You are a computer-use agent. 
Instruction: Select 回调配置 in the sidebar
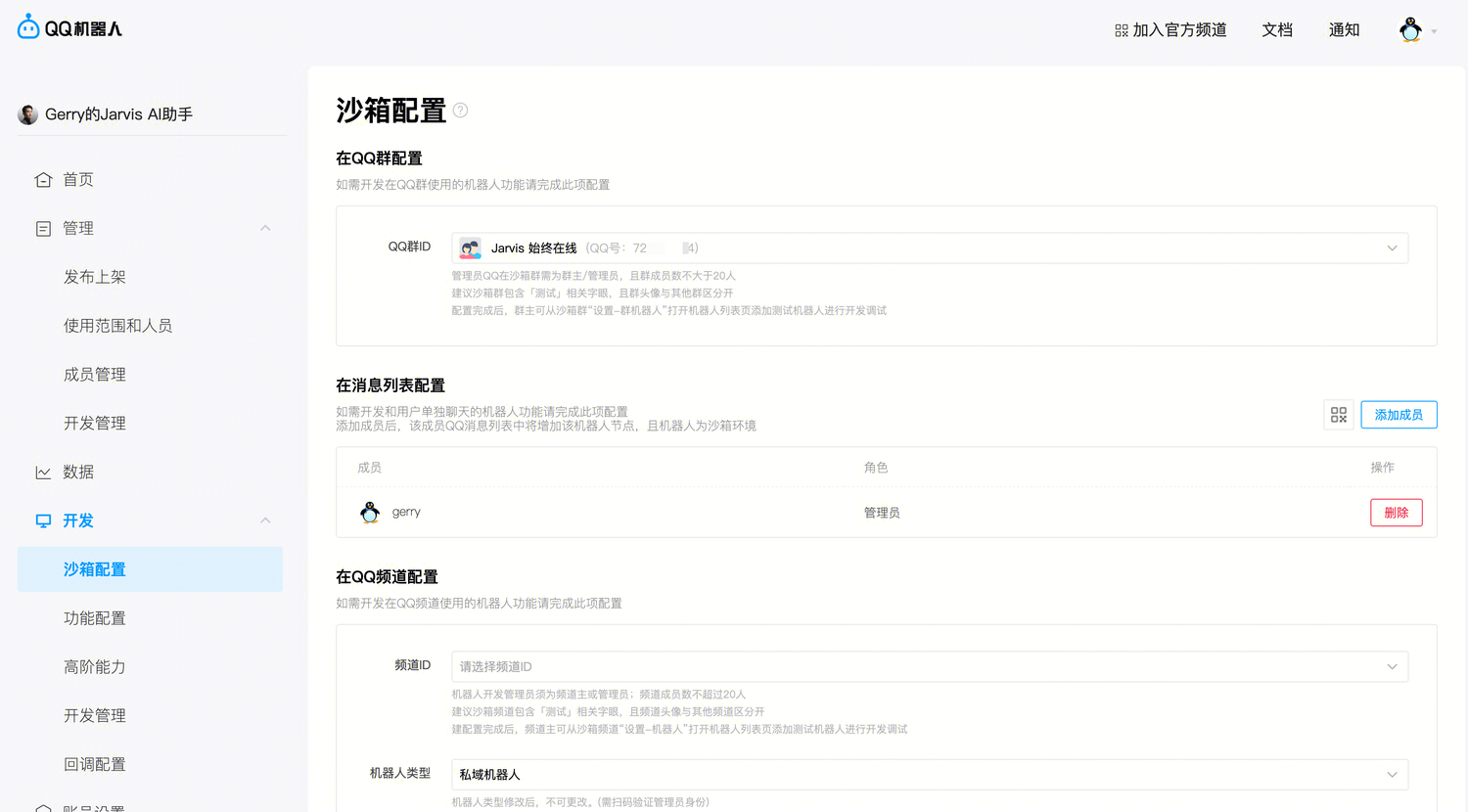point(95,764)
